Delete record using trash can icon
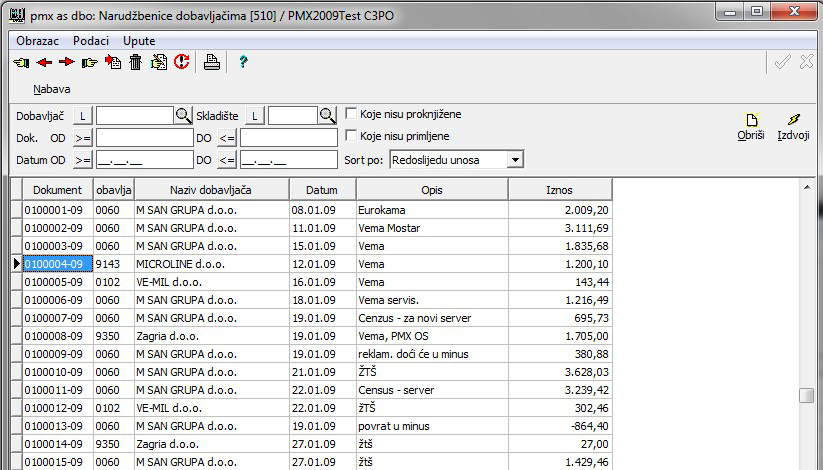The image size is (823, 470). (x=135, y=62)
